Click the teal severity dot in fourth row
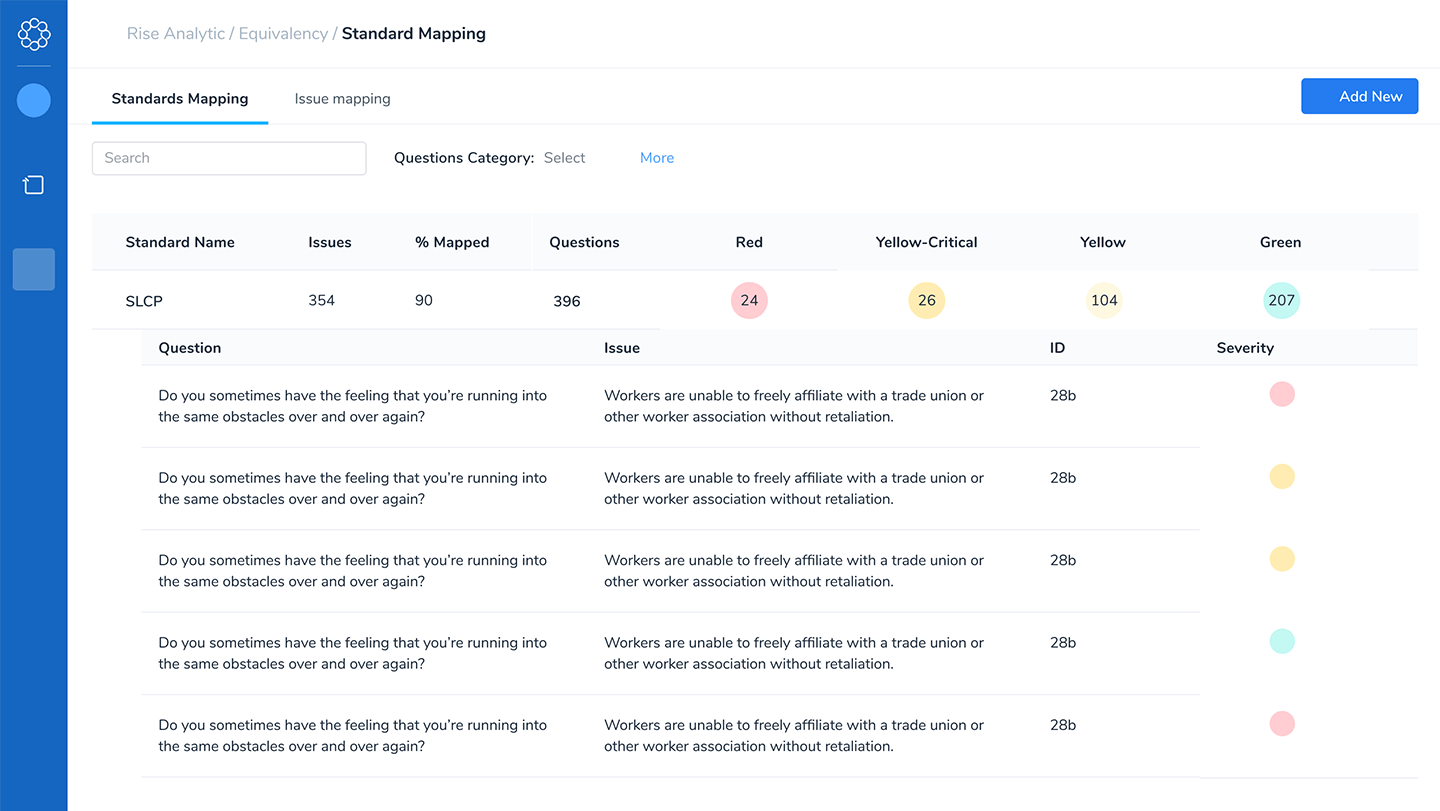 coord(1281,642)
